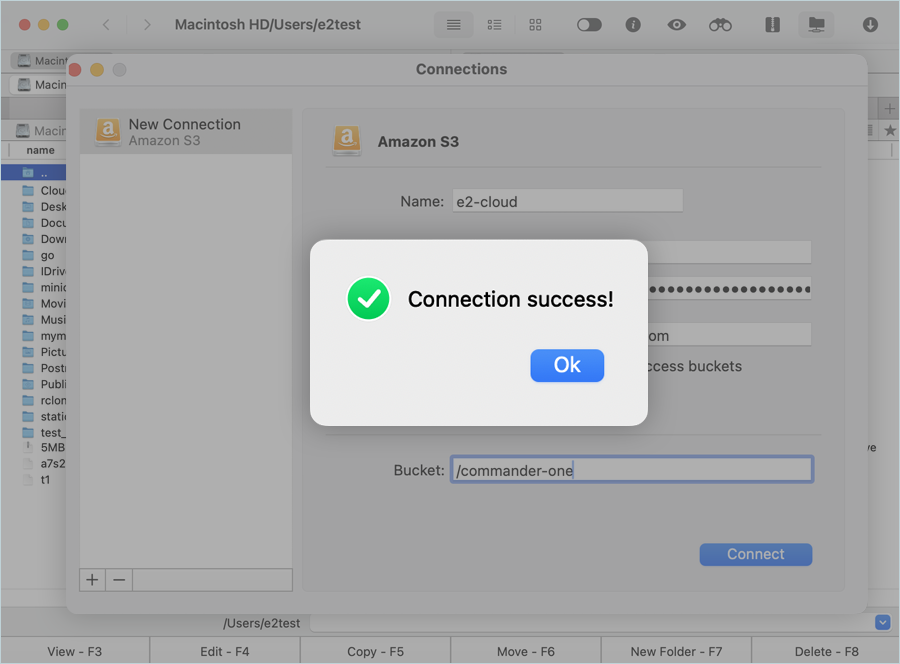Select the 'Desk' folder row
Image resolution: width=900 pixels, height=664 pixels.
coord(34,207)
